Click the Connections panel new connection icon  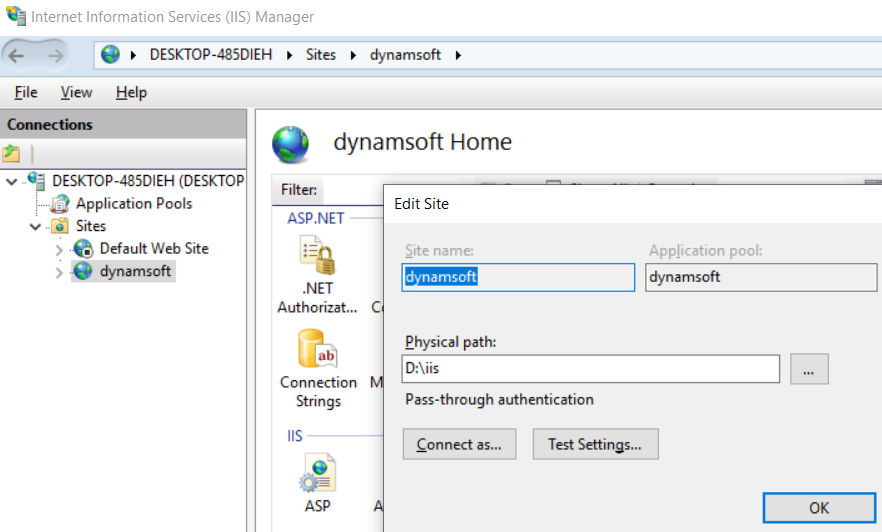12,154
